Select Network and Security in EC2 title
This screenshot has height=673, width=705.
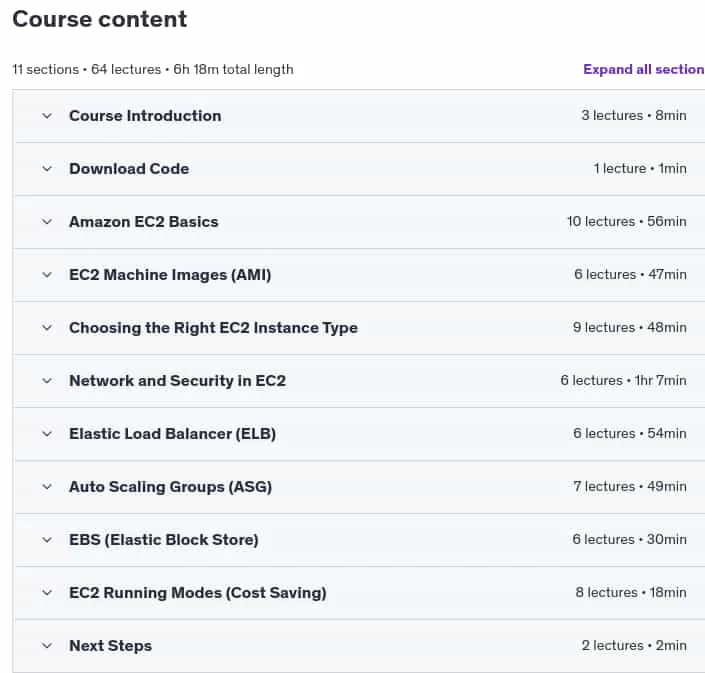click(178, 381)
